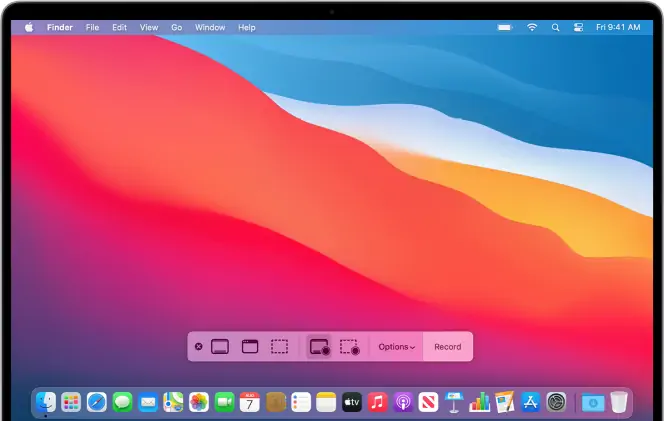
Task: Launch Numbers from the Dock
Action: pyautogui.click(x=479, y=402)
